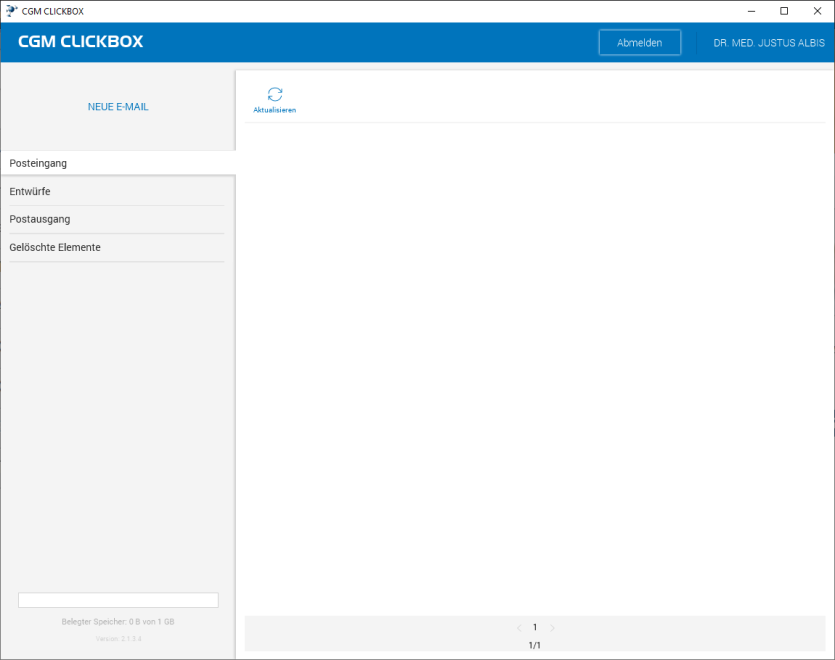This screenshot has height=660, width=835.
Task: View the Gelöschte Elemente folder
Action: [x=117, y=247]
